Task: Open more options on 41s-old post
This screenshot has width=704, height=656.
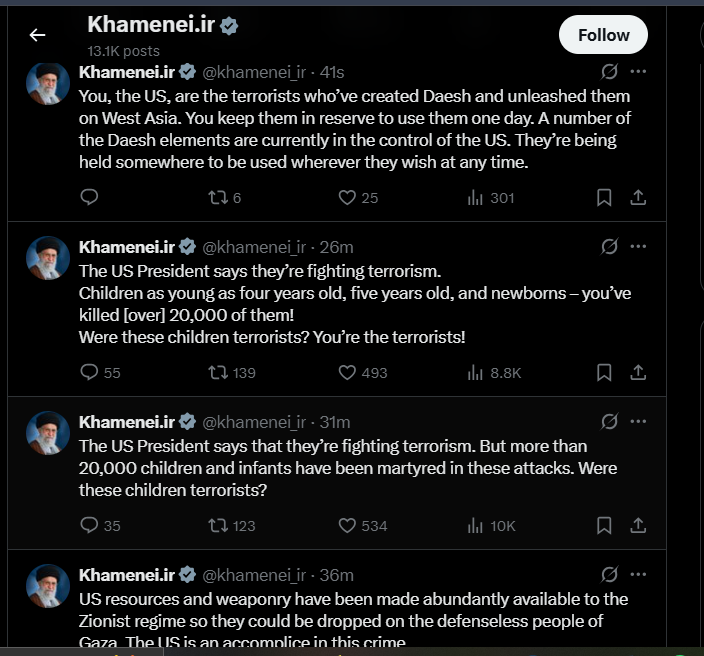Action: tap(638, 72)
